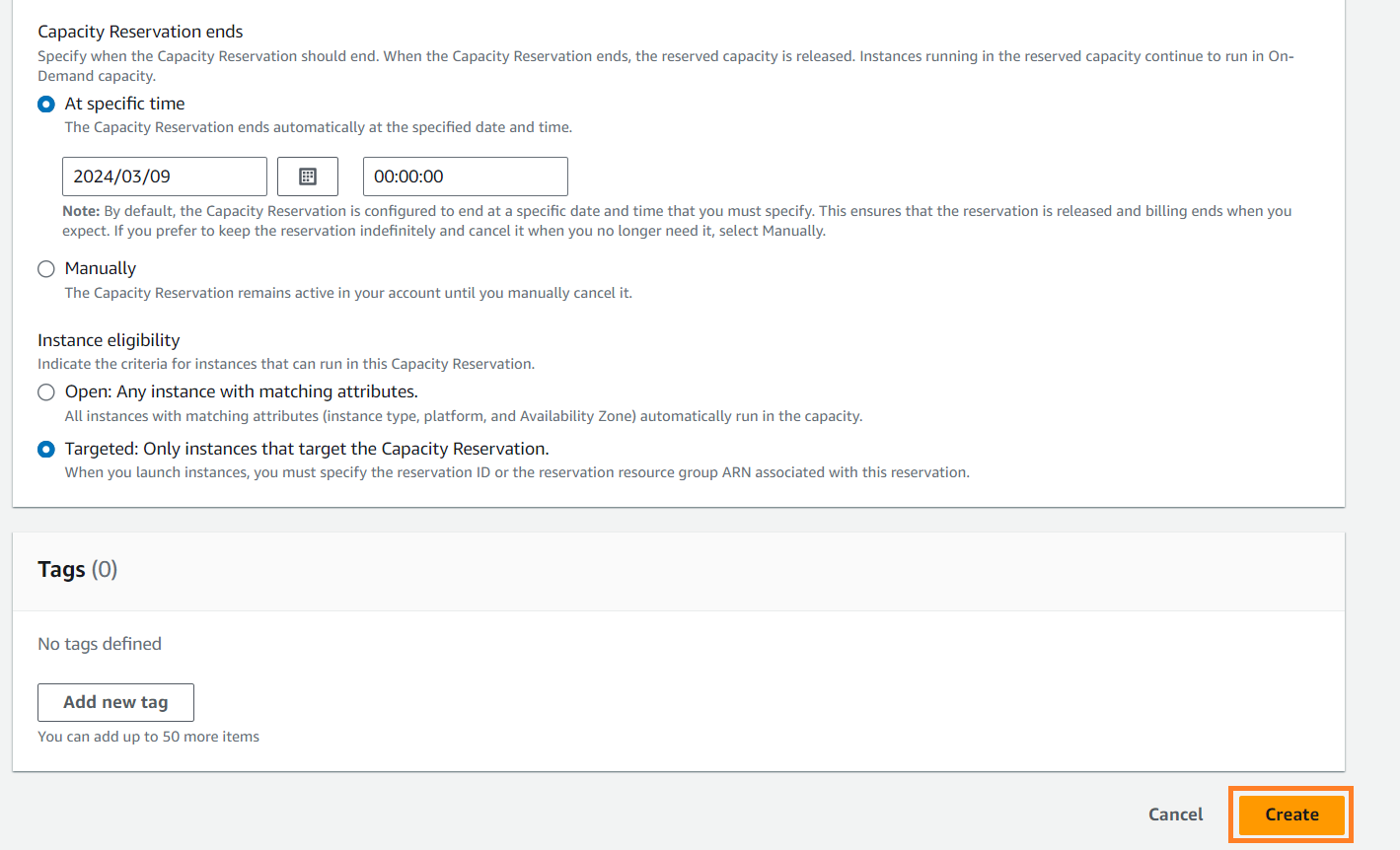The image size is (1400, 850).
Task: Choose the 'Manually' end option
Action: tap(46, 269)
